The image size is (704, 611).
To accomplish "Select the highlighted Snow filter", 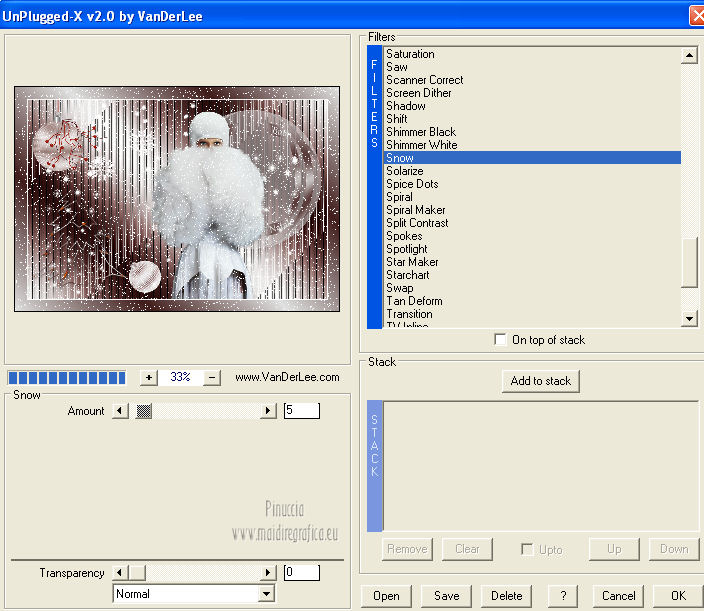I will point(533,158).
